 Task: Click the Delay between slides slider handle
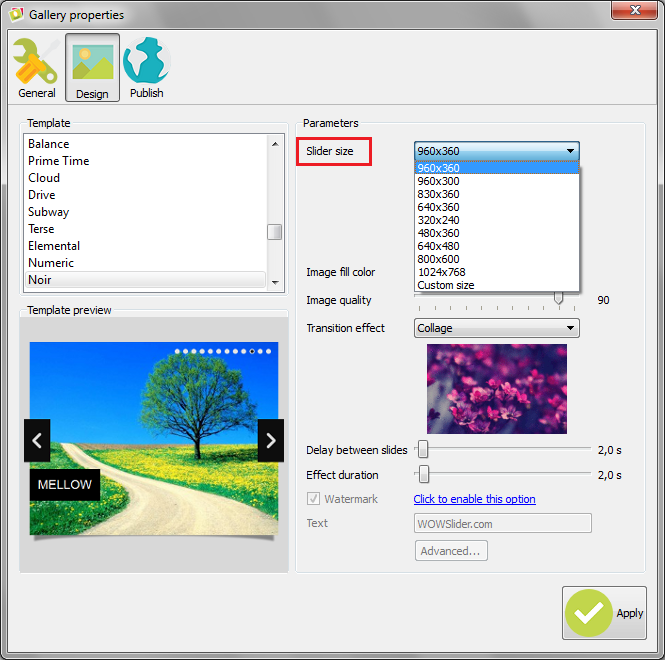point(423,449)
